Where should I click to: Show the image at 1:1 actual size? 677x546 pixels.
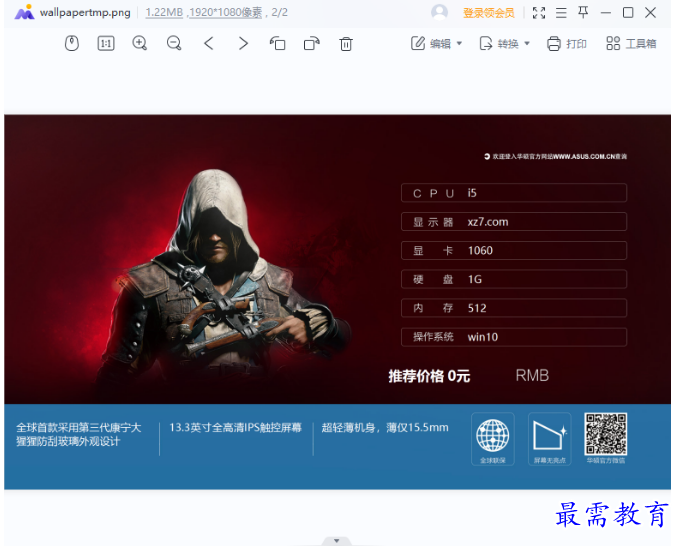[106, 44]
